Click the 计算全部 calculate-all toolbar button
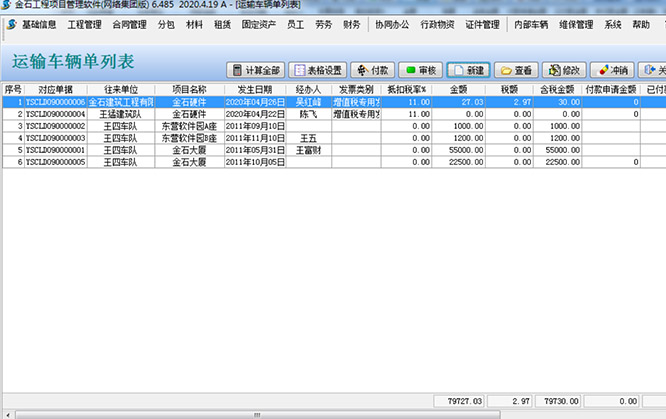 pyautogui.click(x=255, y=70)
